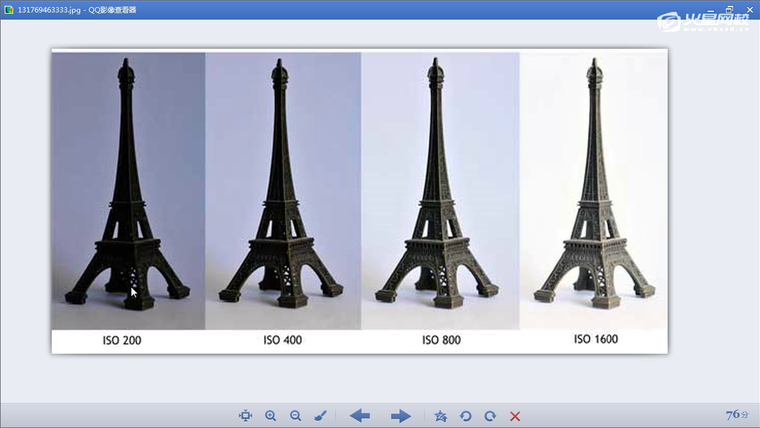The height and width of the screenshot is (428, 760).
Task: Click the 76 score indicator at bottom right
Action: tap(736, 414)
